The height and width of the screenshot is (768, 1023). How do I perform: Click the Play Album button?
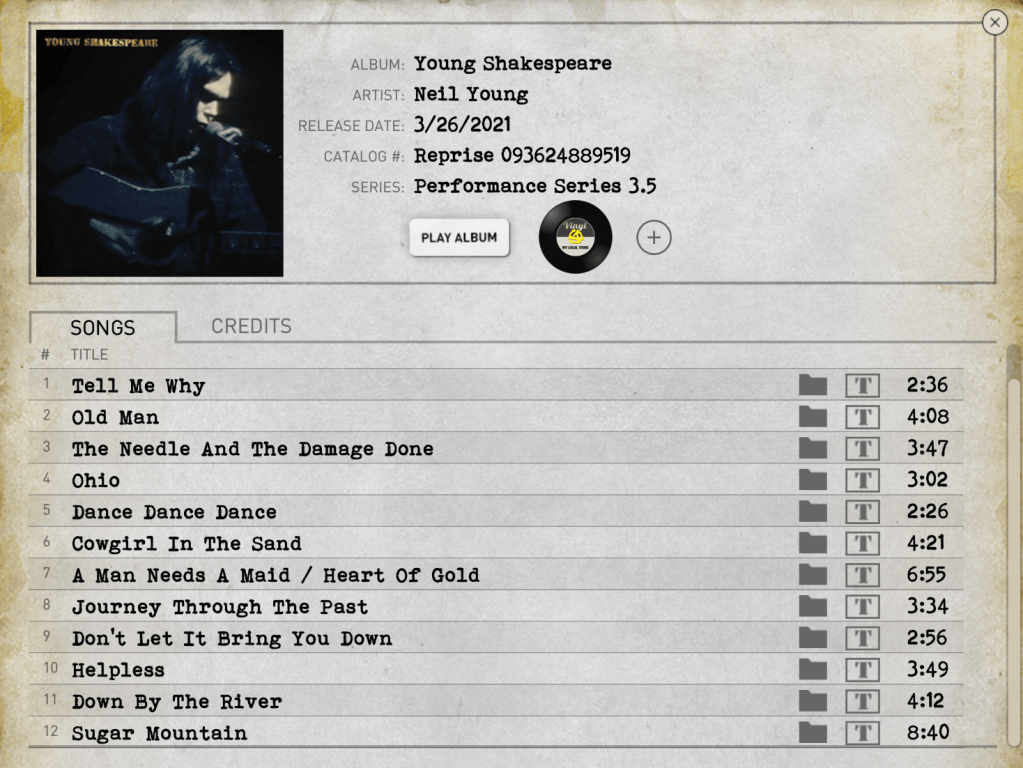459,238
